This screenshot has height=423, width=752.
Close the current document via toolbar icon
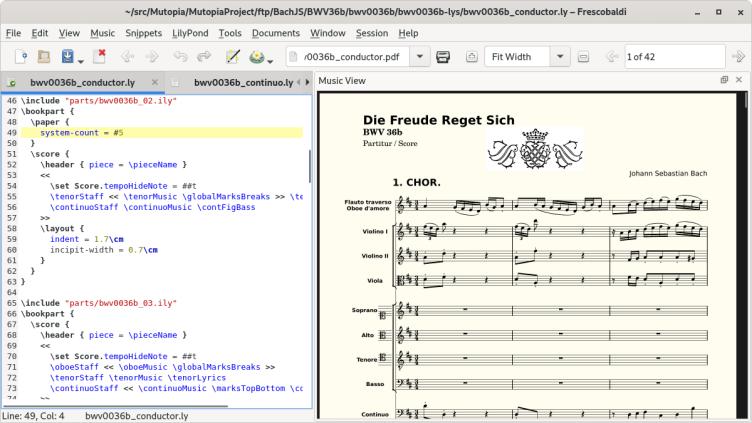(x=101, y=57)
